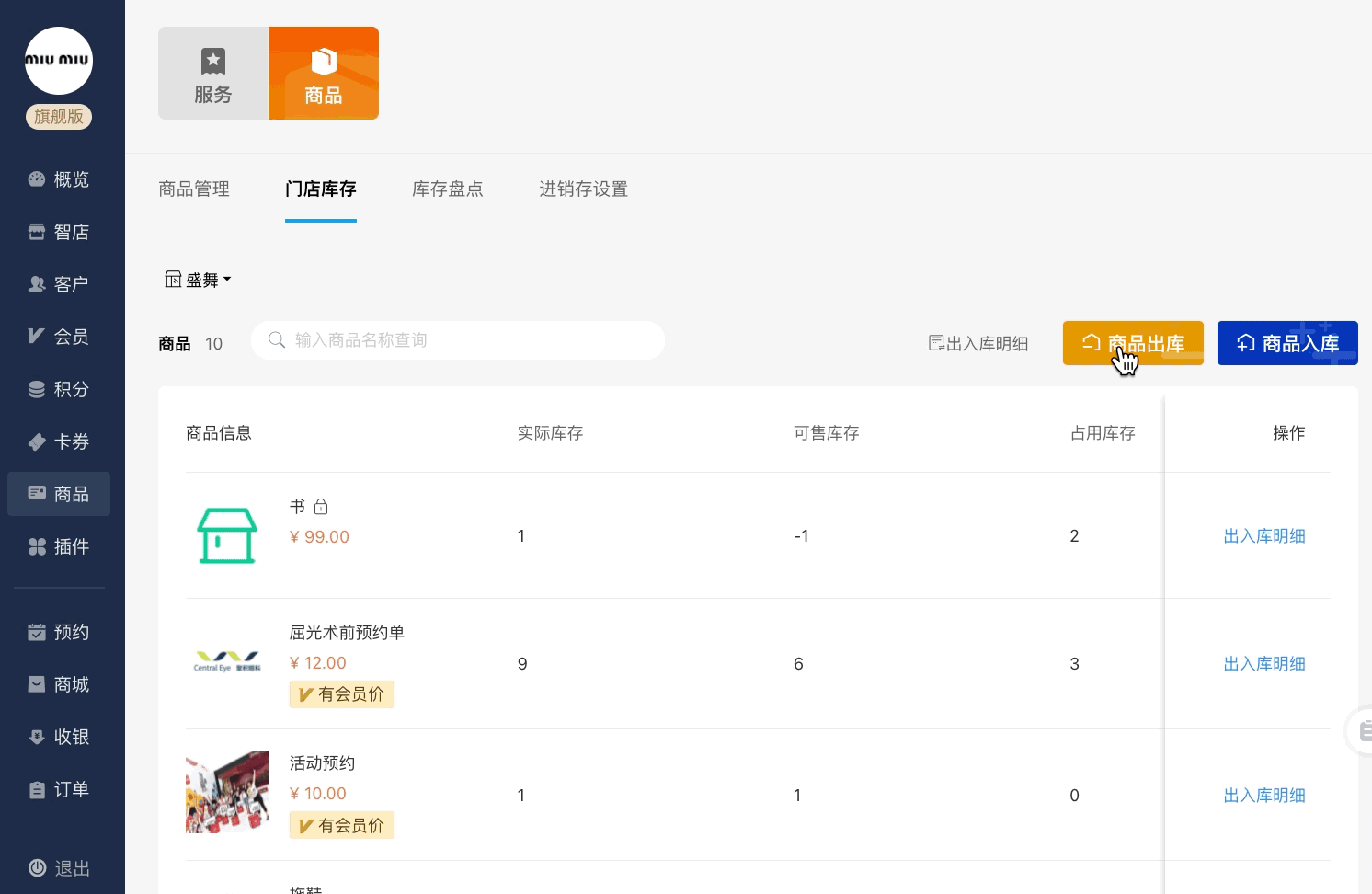1372x894 pixels.
Task: Click the 实际库存 column header
Action: tap(550, 433)
